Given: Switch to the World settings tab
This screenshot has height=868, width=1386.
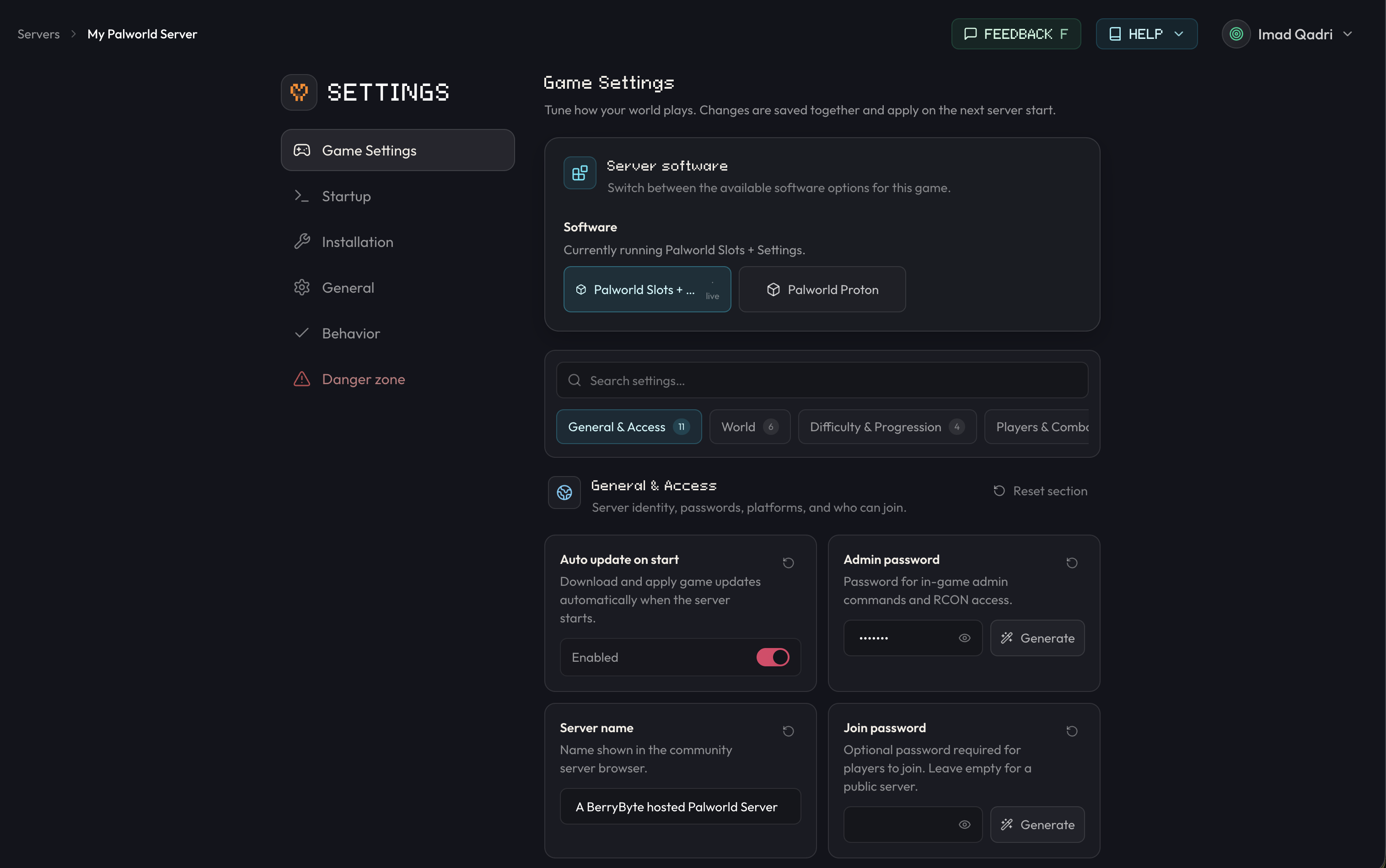Looking at the screenshot, I should click(750, 427).
